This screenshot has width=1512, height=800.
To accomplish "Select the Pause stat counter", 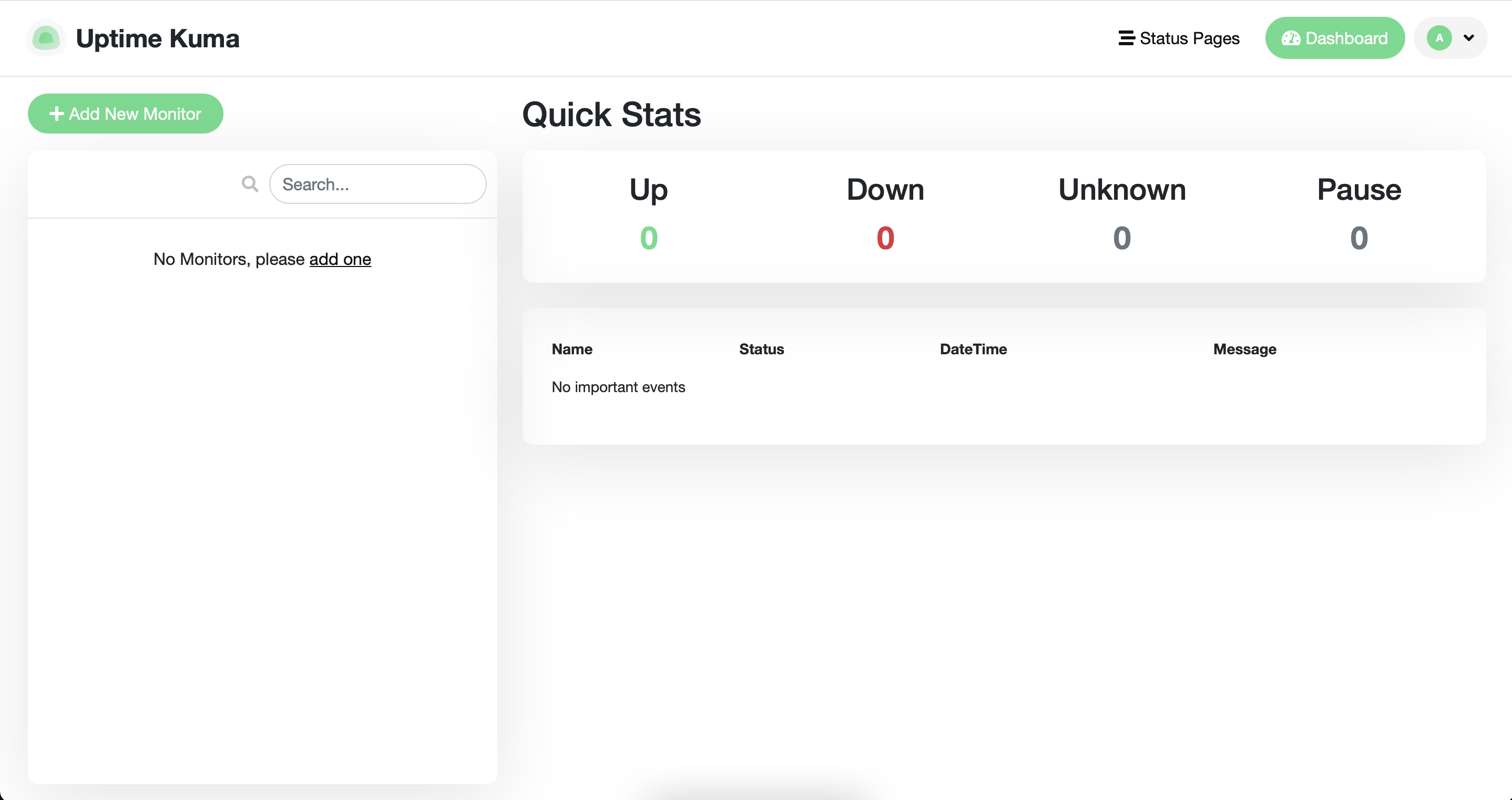I will click(x=1359, y=237).
